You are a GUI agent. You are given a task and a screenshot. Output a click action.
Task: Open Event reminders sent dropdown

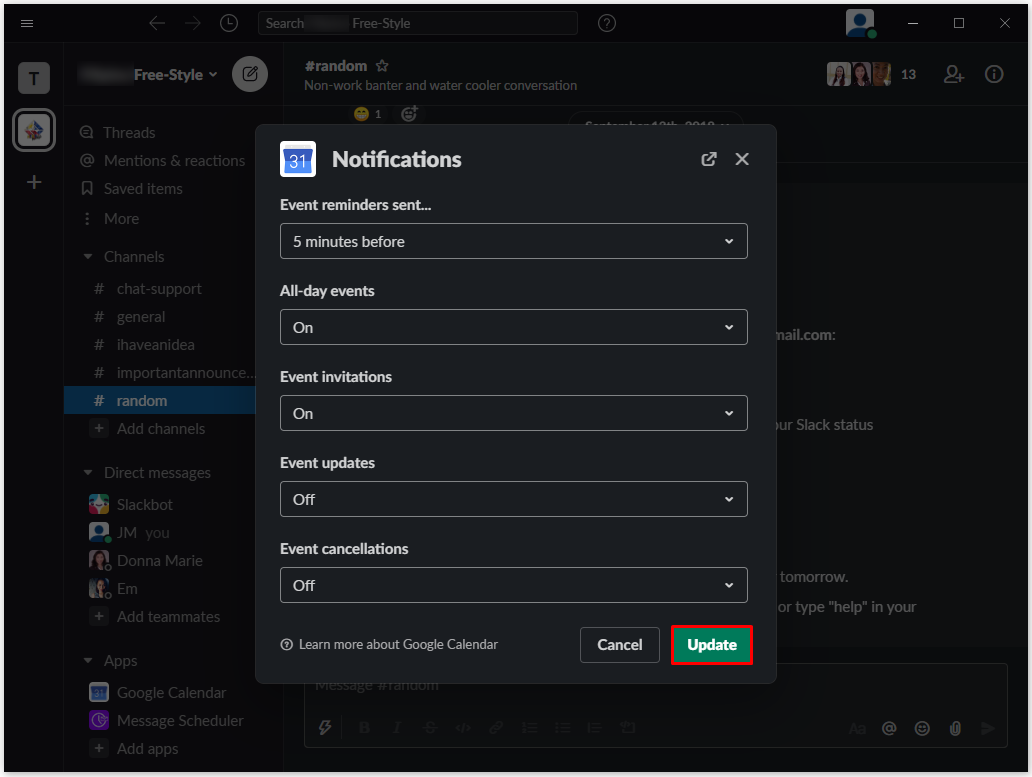click(x=513, y=241)
